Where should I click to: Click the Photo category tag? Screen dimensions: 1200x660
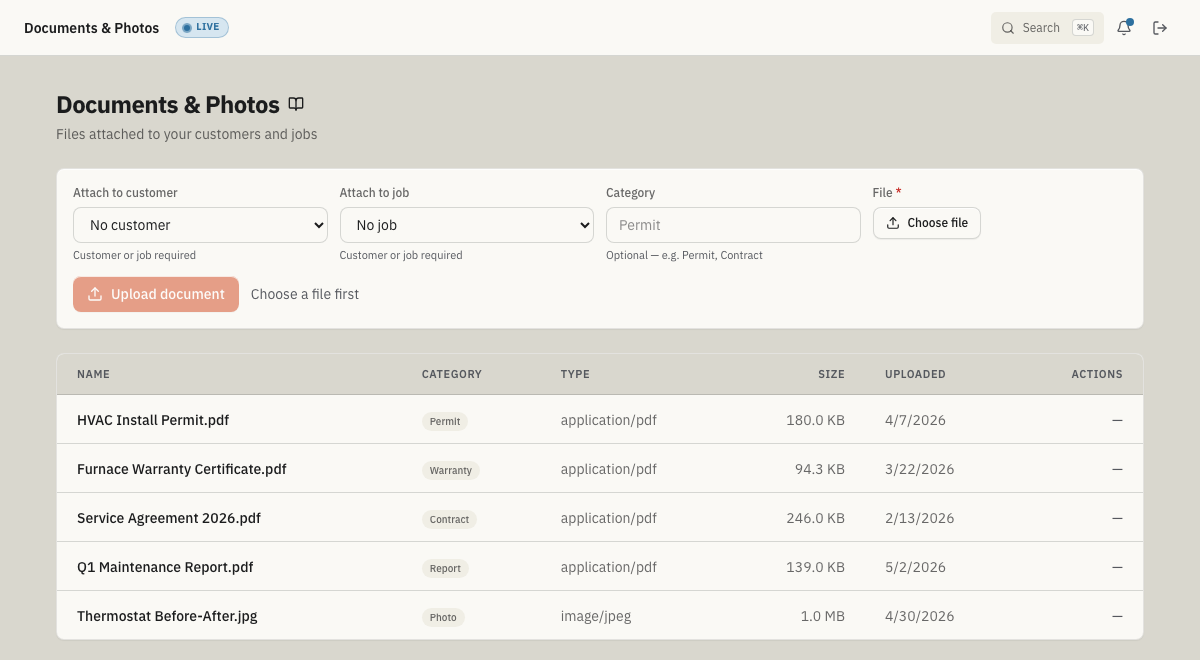[x=443, y=617]
